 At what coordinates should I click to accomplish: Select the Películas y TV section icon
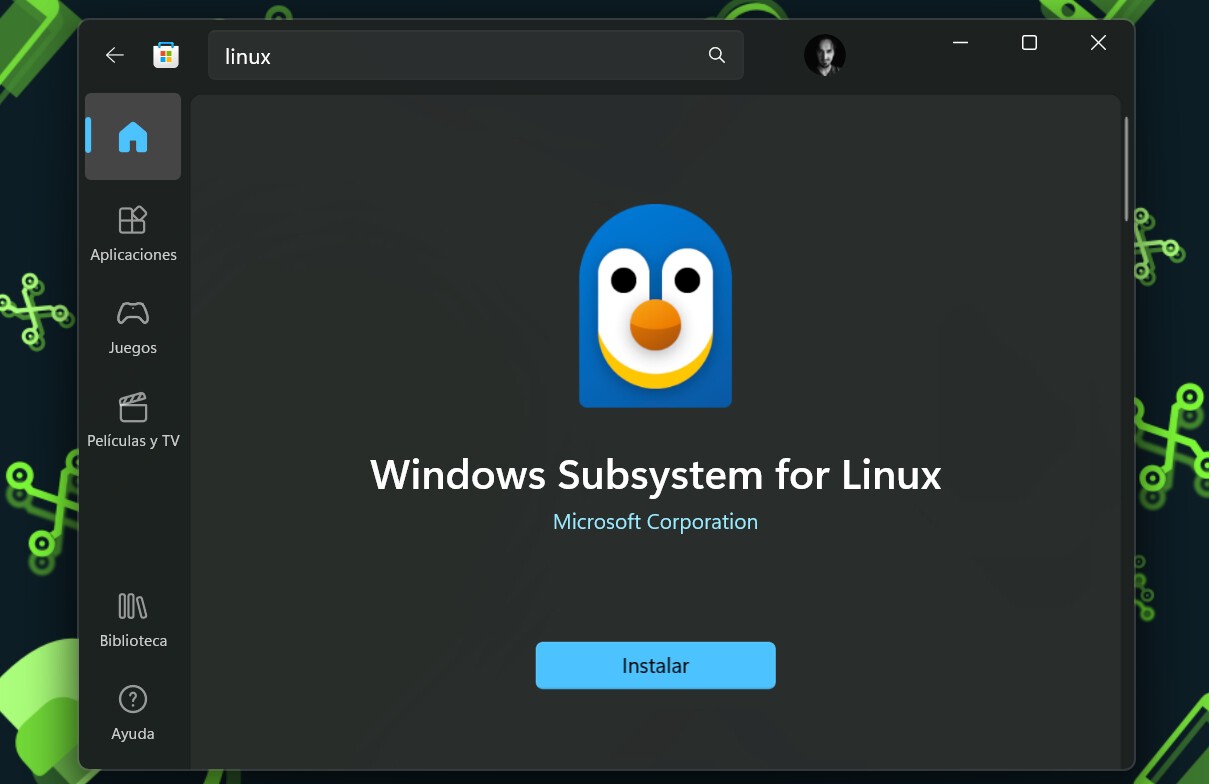(x=133, y=407)
